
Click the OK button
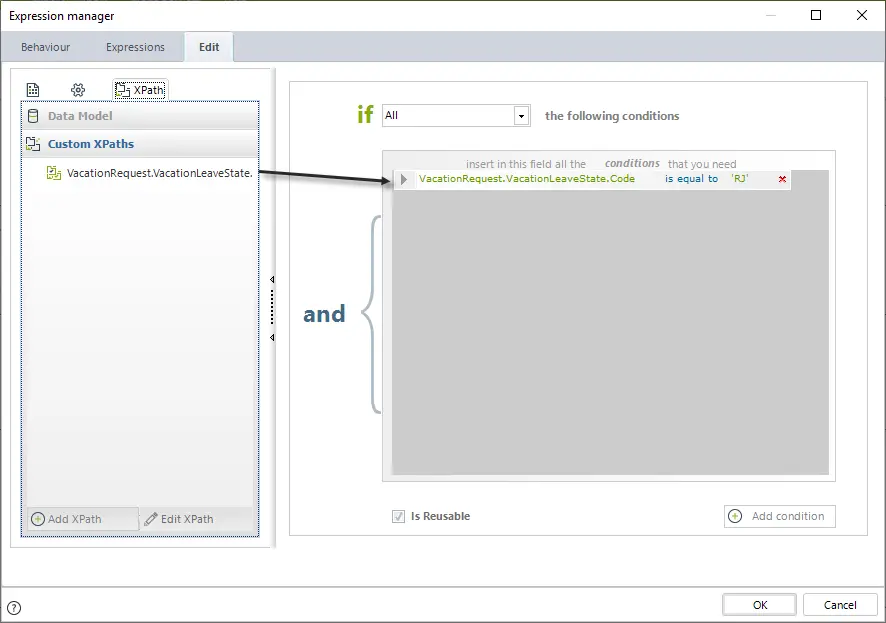point(759,605)
